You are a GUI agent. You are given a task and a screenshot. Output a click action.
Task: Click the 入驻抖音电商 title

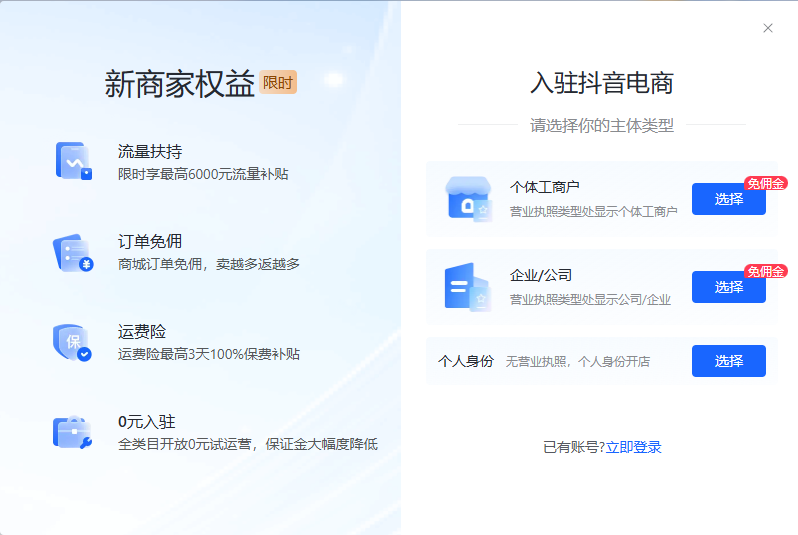(x=602, y=83)
